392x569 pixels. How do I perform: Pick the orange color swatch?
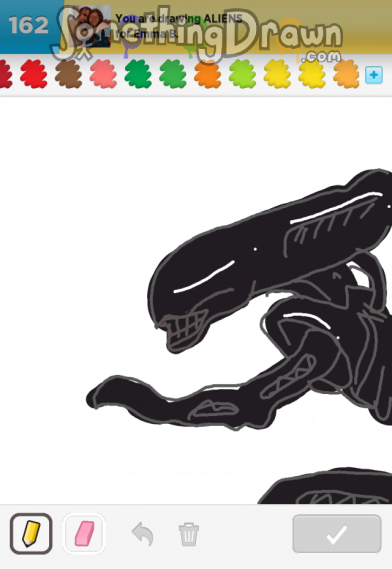pyautogui.click(x=208, y=74)
